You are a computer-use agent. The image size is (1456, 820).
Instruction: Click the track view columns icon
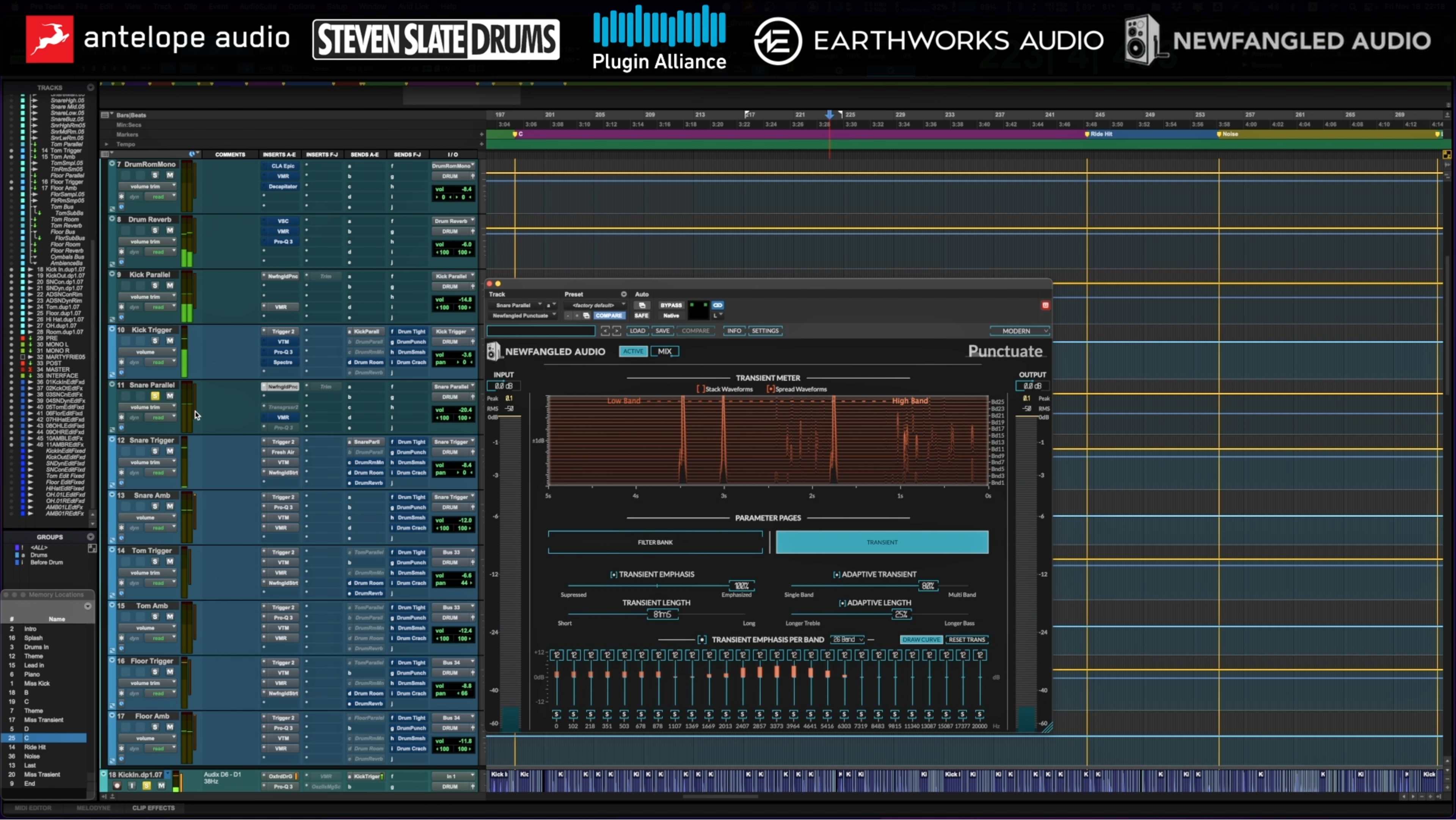point(105,154)
